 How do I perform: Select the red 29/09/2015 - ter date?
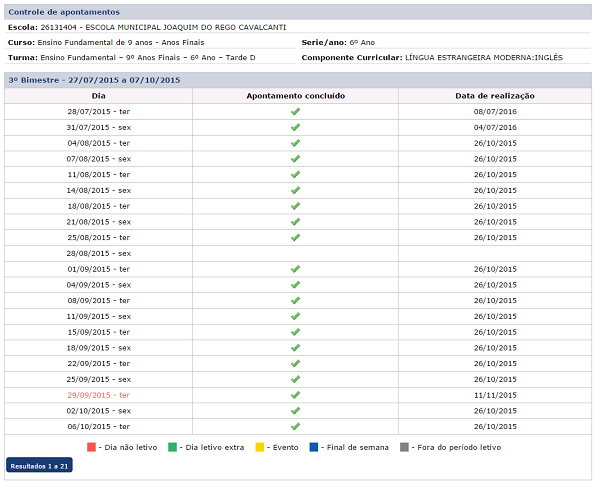click(x=98, y=395)
